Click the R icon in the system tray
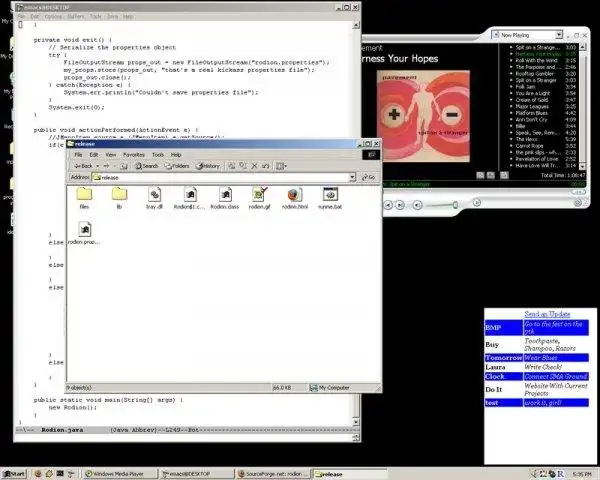This screenshot has height=480, width=600. point(561,474)
